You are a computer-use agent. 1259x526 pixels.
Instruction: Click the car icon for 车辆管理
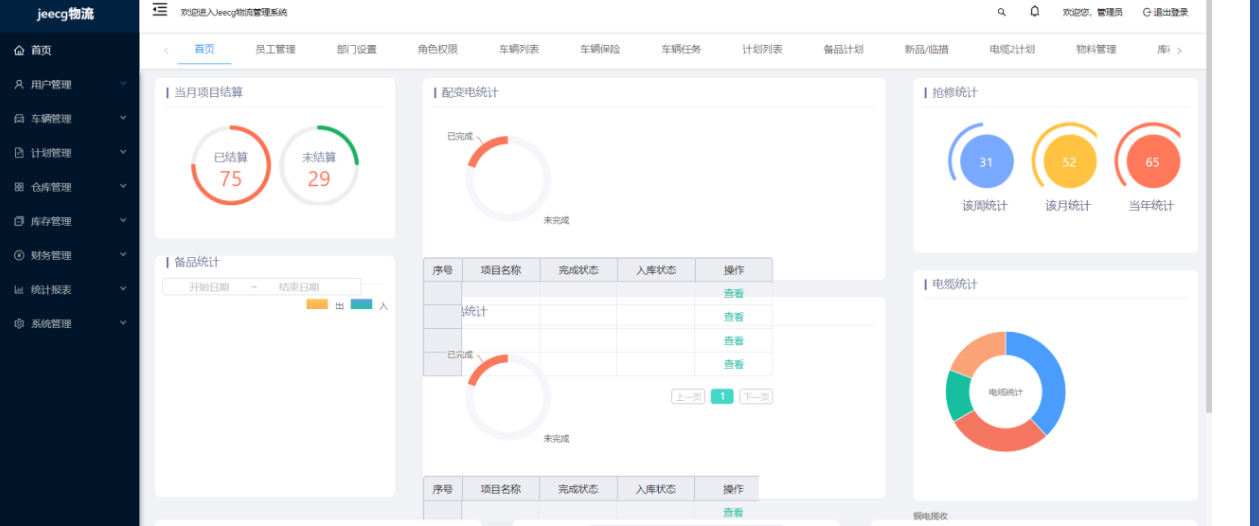coord(19,119)
